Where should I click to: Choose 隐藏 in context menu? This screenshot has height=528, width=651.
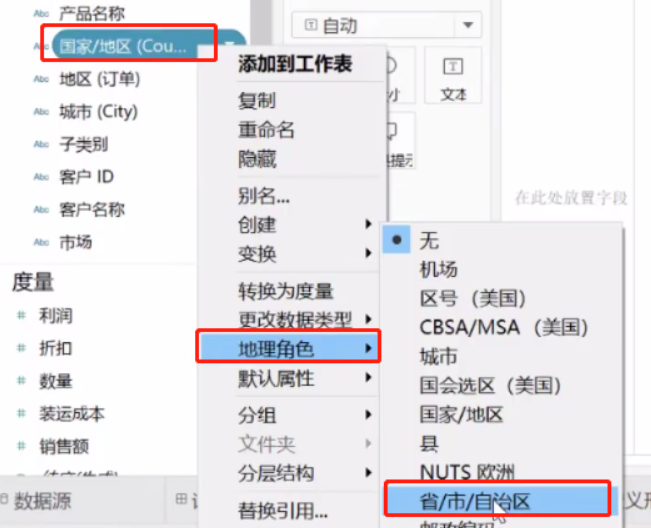click(x=257, y=159)
